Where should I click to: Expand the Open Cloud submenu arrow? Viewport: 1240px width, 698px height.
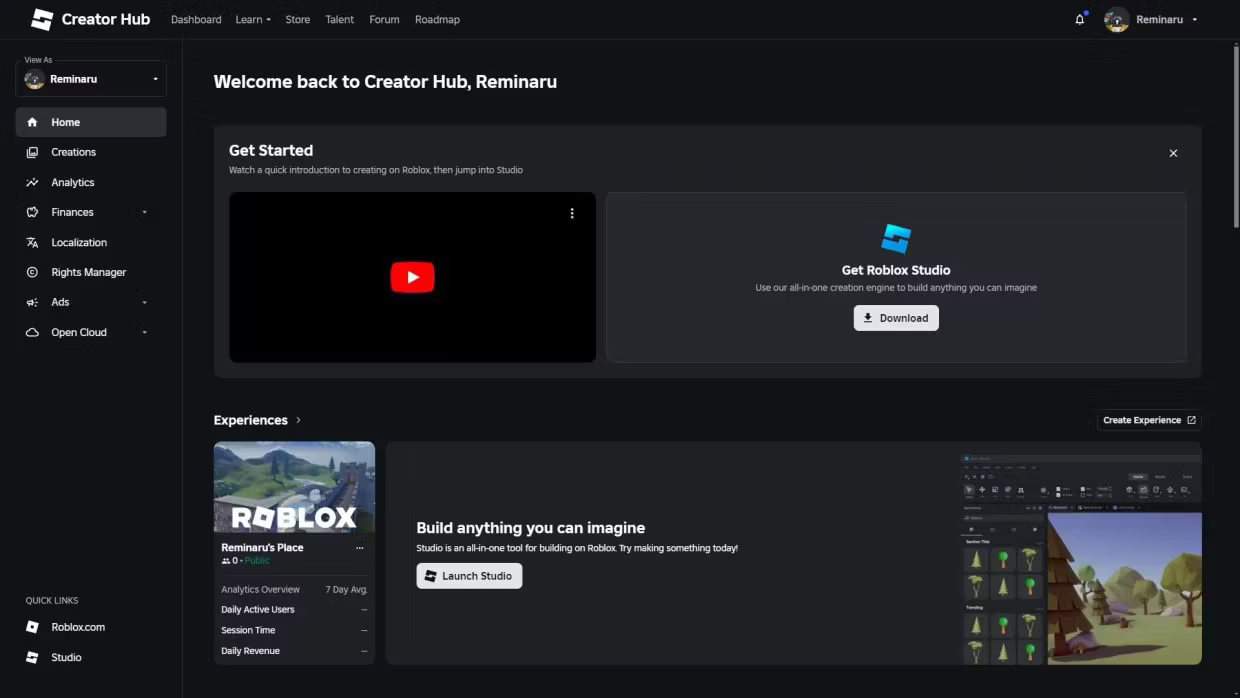[x=145, y=332]
